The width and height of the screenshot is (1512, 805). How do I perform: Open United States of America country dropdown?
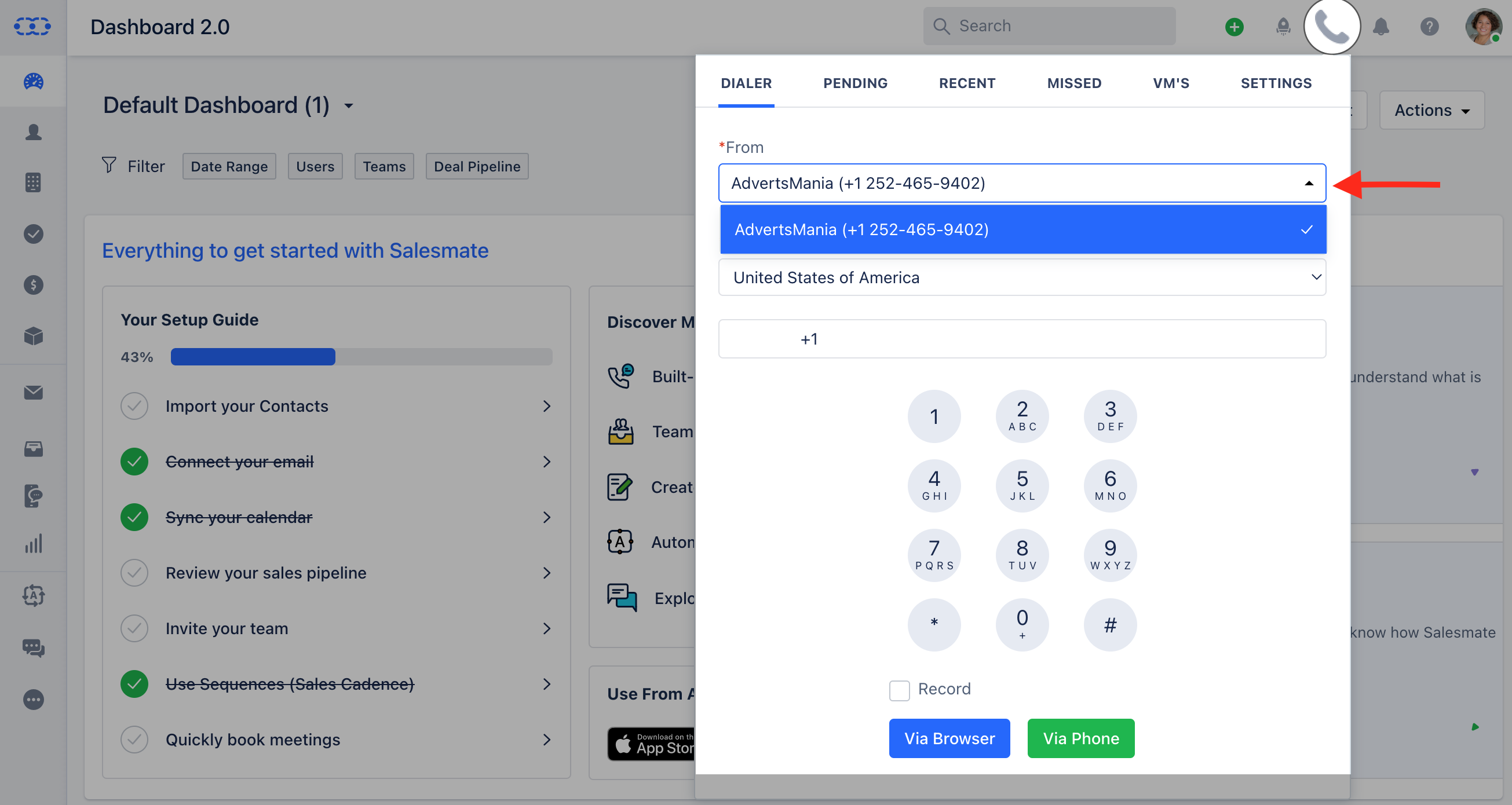point(1022,277)
